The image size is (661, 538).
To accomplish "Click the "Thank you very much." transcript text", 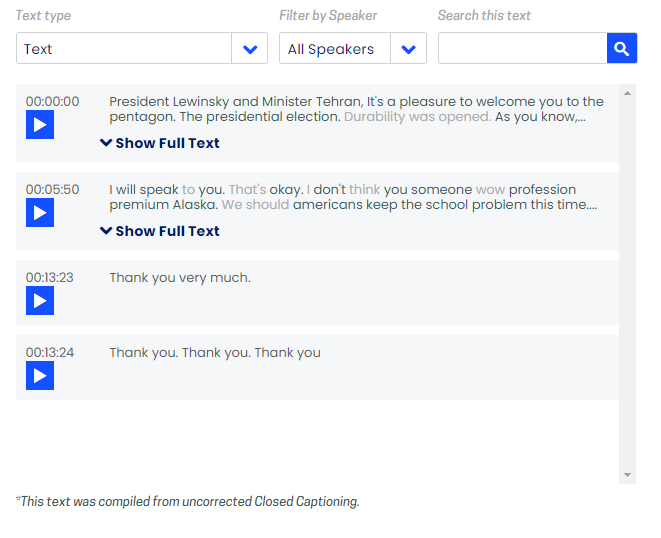I will pos(180,278).
